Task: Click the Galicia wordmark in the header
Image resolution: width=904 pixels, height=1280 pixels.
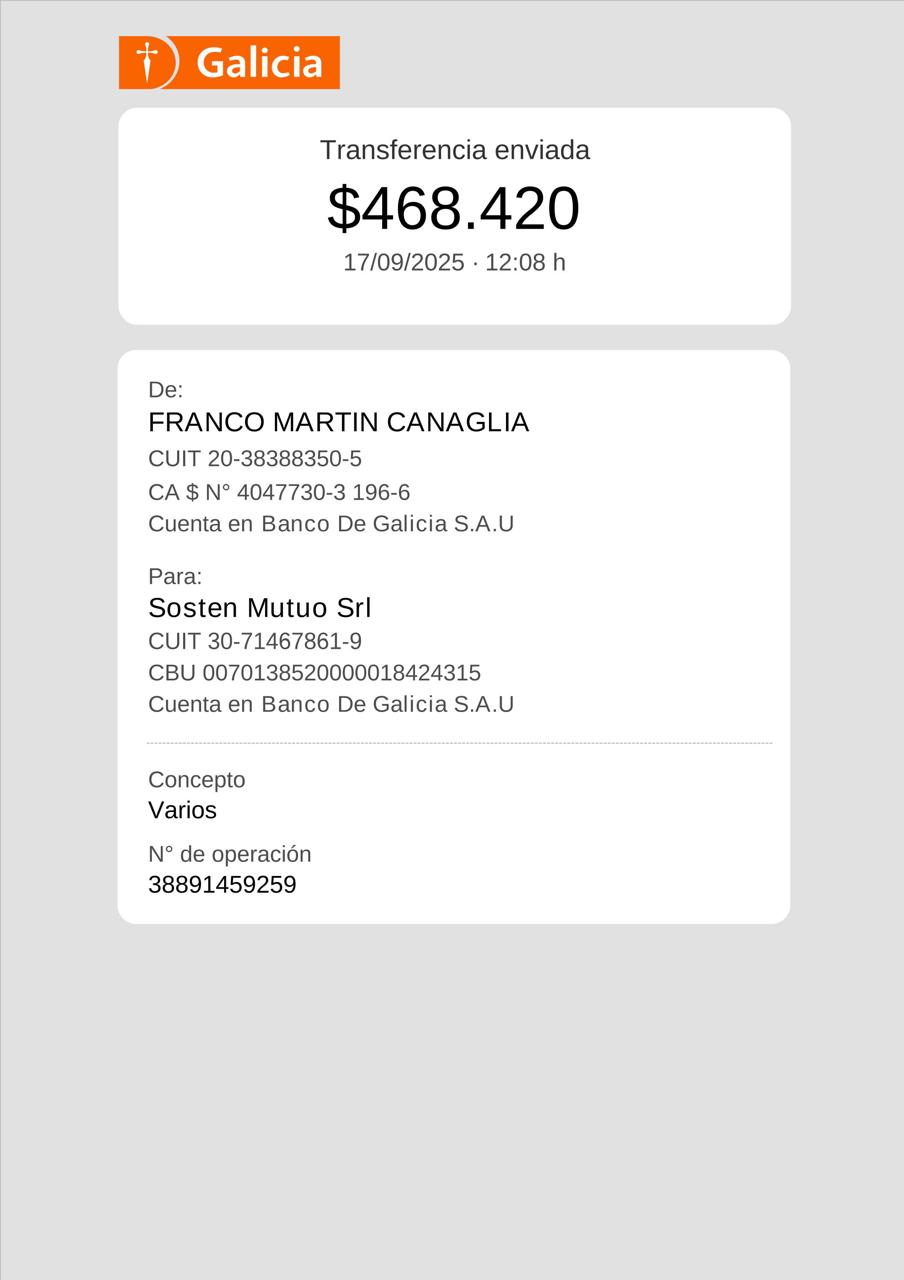Action: pos(259,63)
